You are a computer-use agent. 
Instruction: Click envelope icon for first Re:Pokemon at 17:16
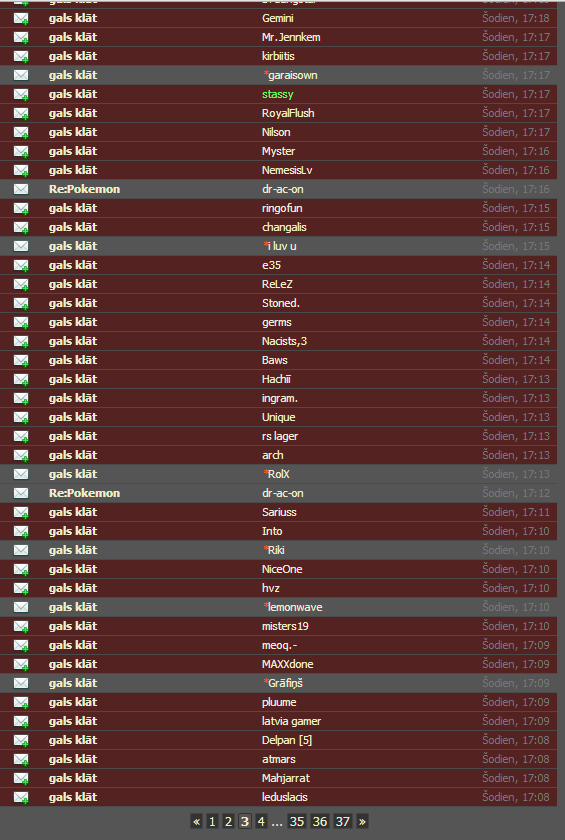click(21, 189)
